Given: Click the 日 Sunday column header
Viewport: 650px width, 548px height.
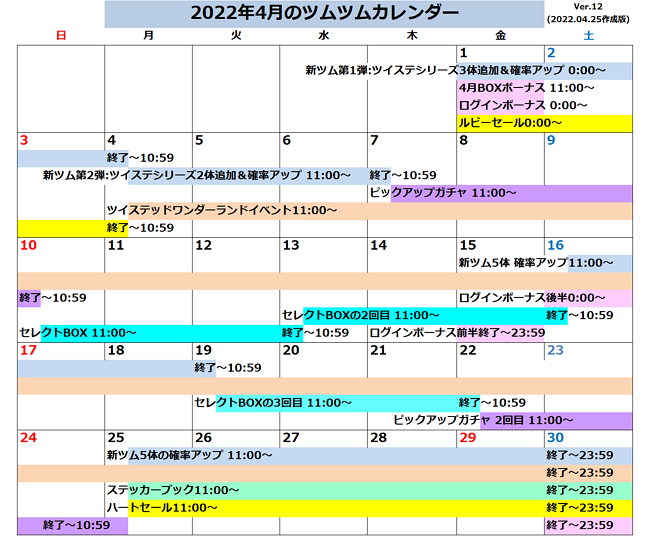Looking at the screenshot, I should [x=61, y=35].
